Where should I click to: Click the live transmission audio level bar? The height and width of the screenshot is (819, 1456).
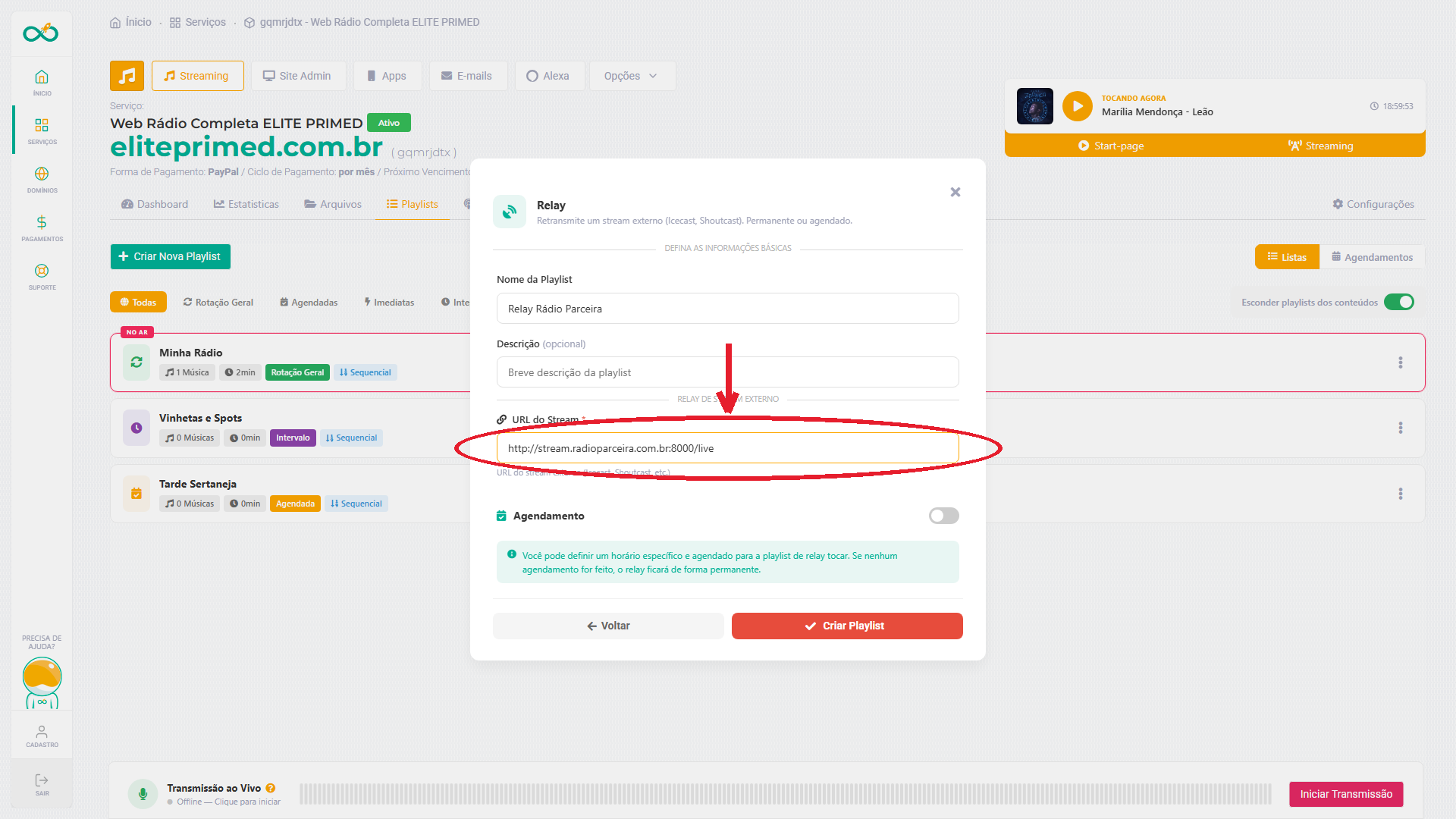tap(785, 794)
